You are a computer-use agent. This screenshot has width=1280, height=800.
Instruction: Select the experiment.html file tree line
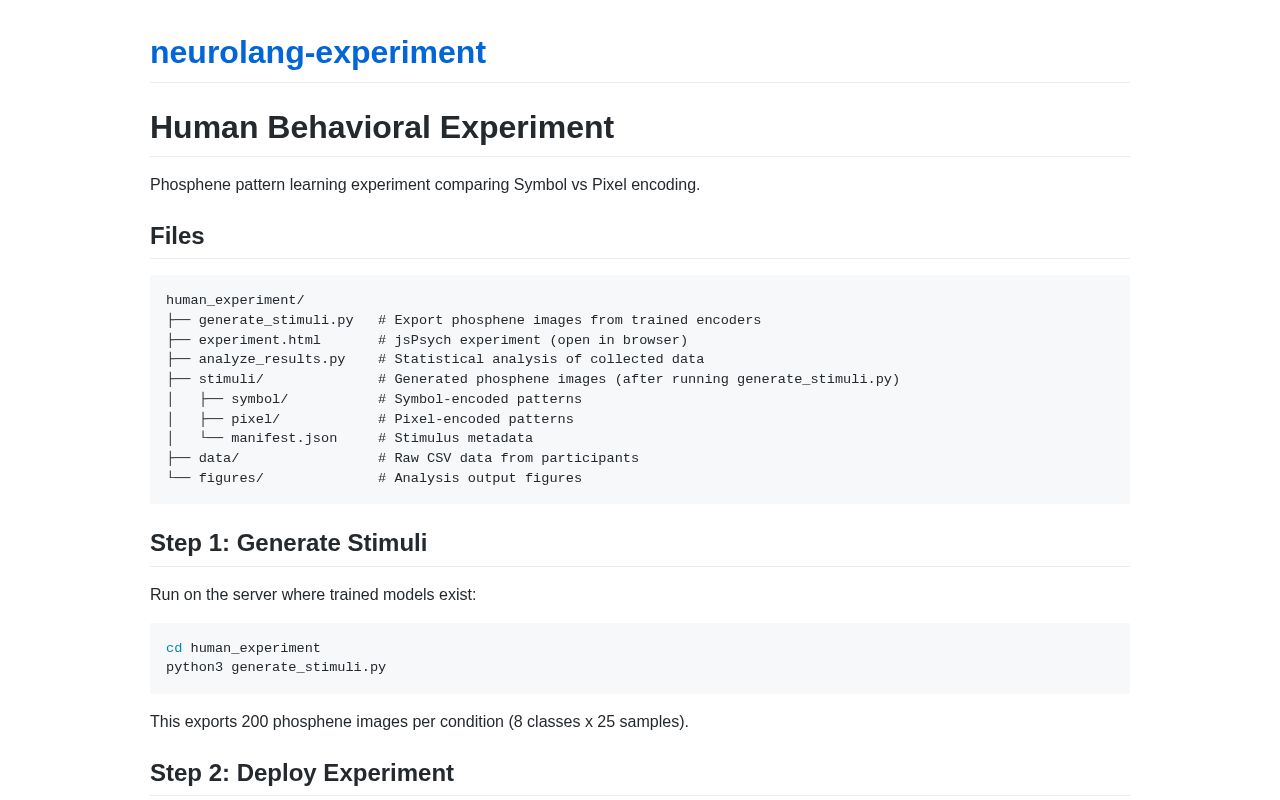tap(427, 340)
